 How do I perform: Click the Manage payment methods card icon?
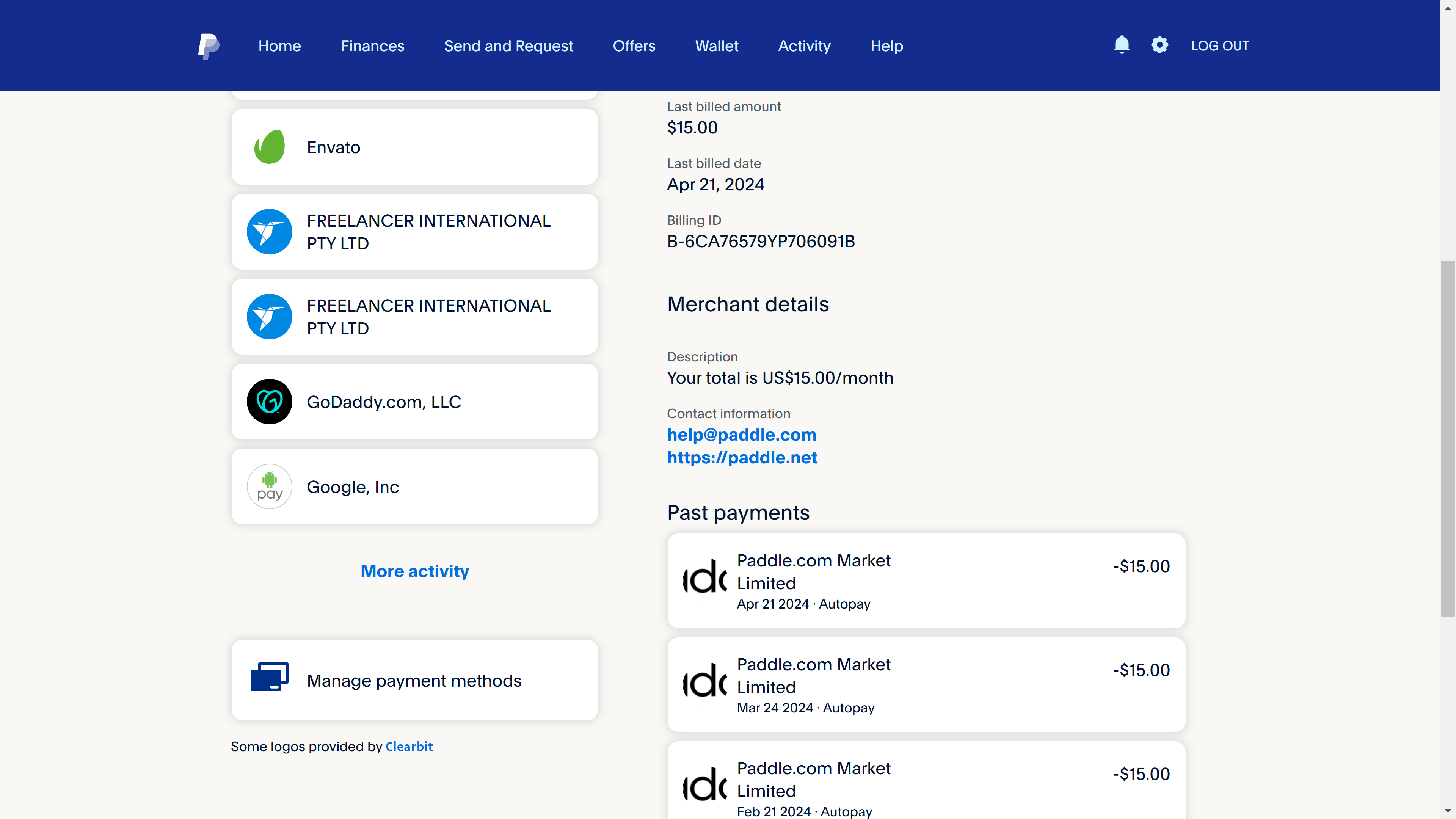(x=270, y=676)
